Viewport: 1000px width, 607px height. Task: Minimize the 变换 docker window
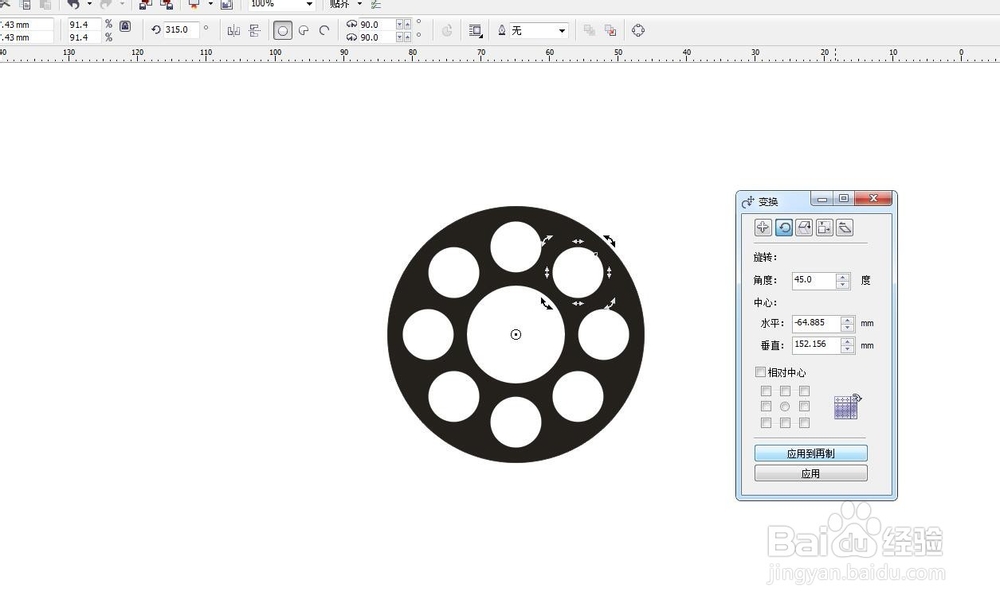[822, 199]
